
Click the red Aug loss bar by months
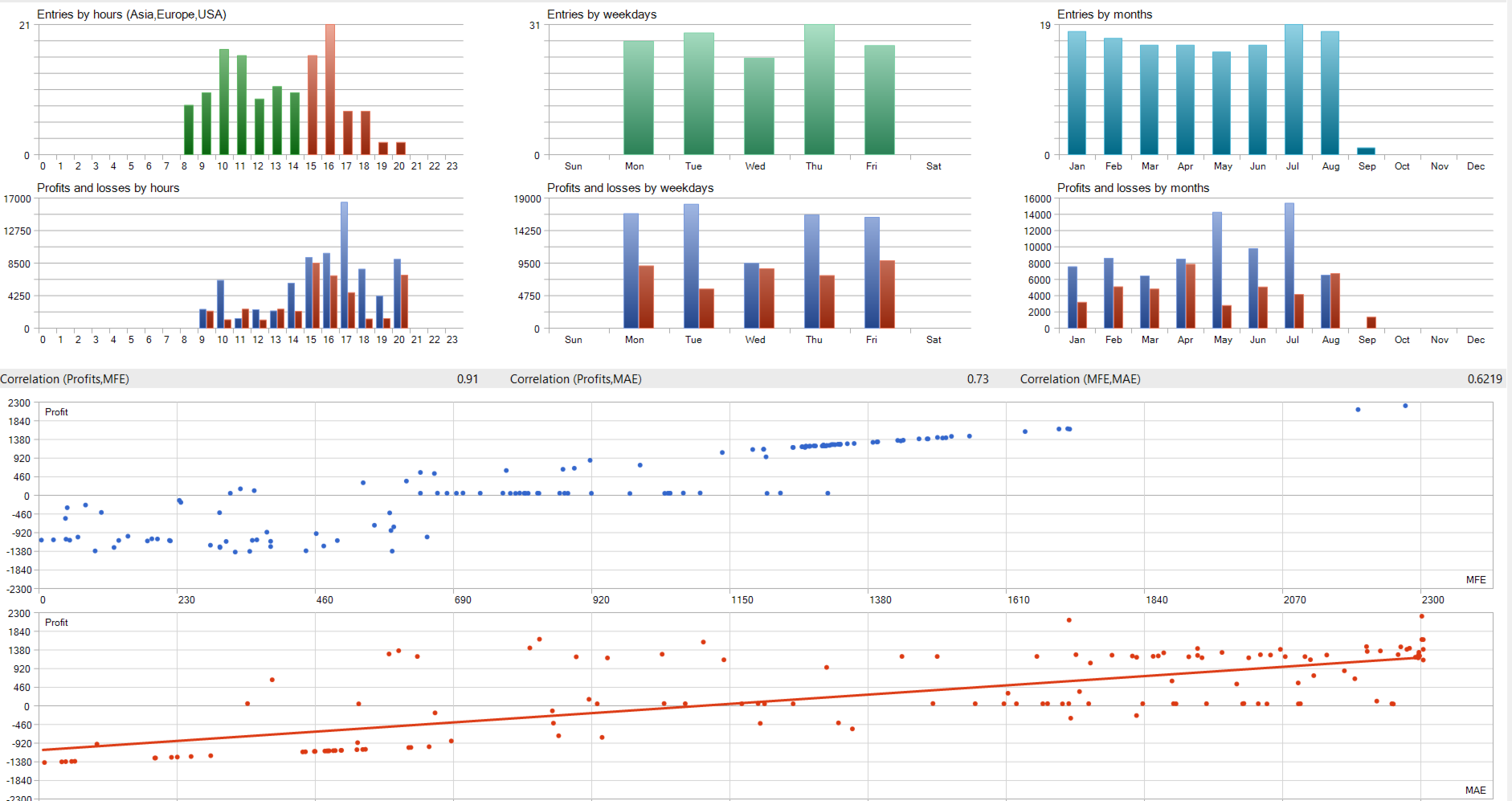1335,300
